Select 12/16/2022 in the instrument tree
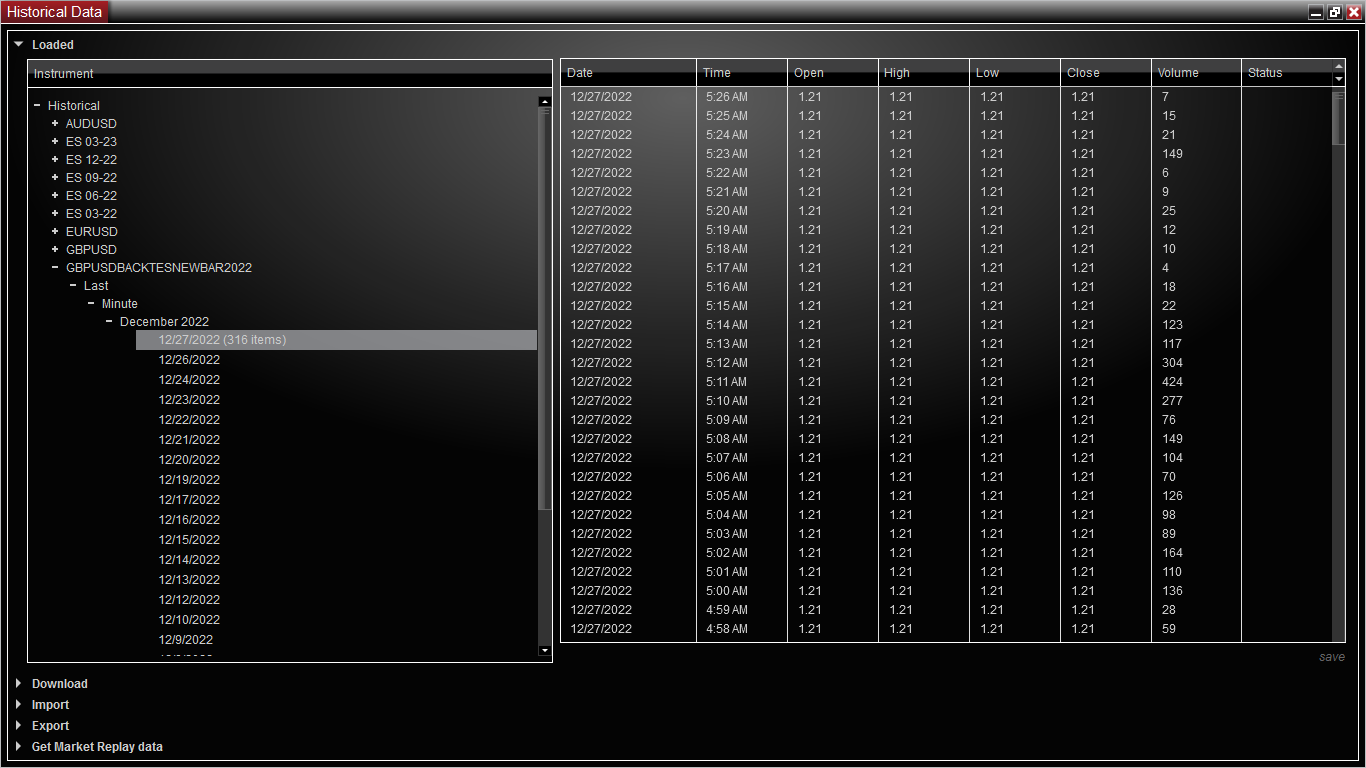The height and width of the screenshot is (768, 1366). point(189,520)
